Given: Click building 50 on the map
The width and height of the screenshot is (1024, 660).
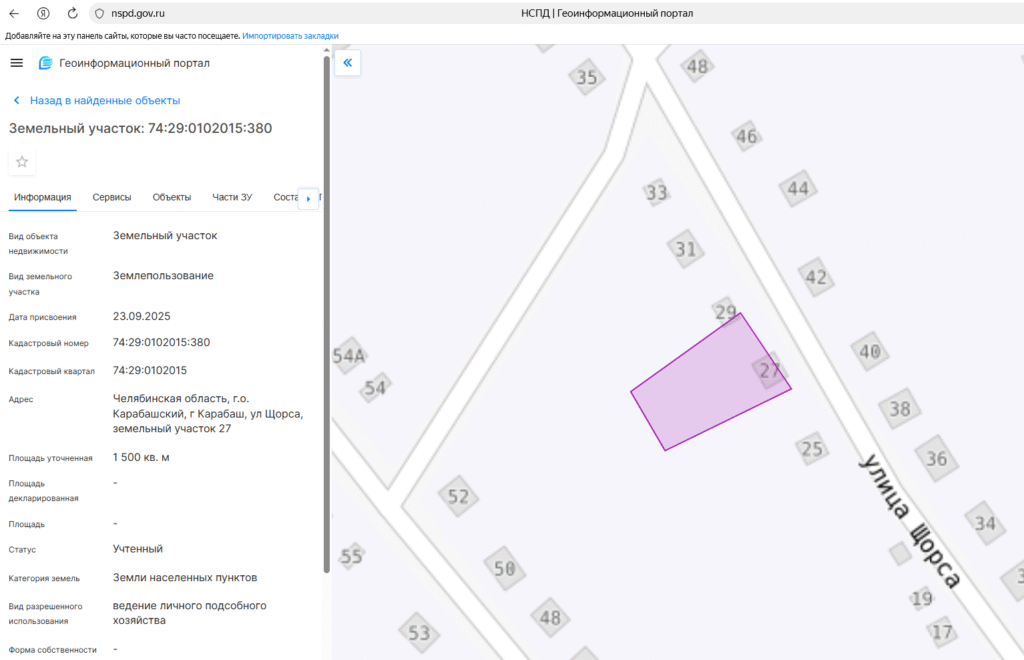Looking at the screenshot, I should 504,569.
